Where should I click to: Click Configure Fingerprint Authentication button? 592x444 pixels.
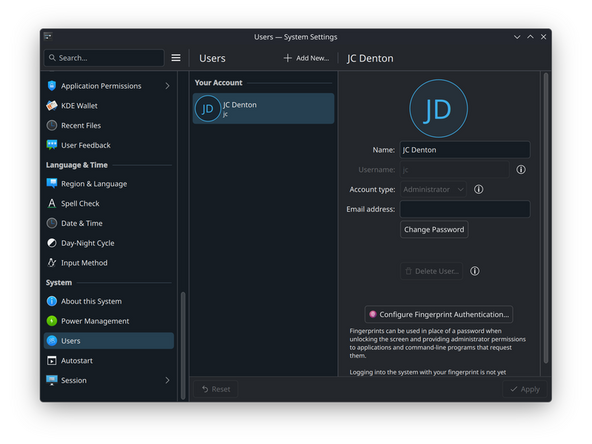point(439,314)
